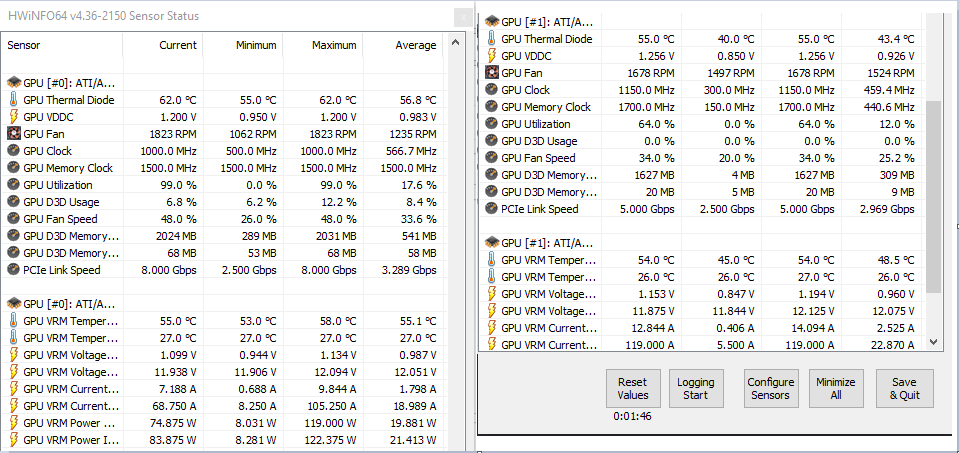Click lightning icon for GPU VRM Current 119.000 A

pos(492,344)
